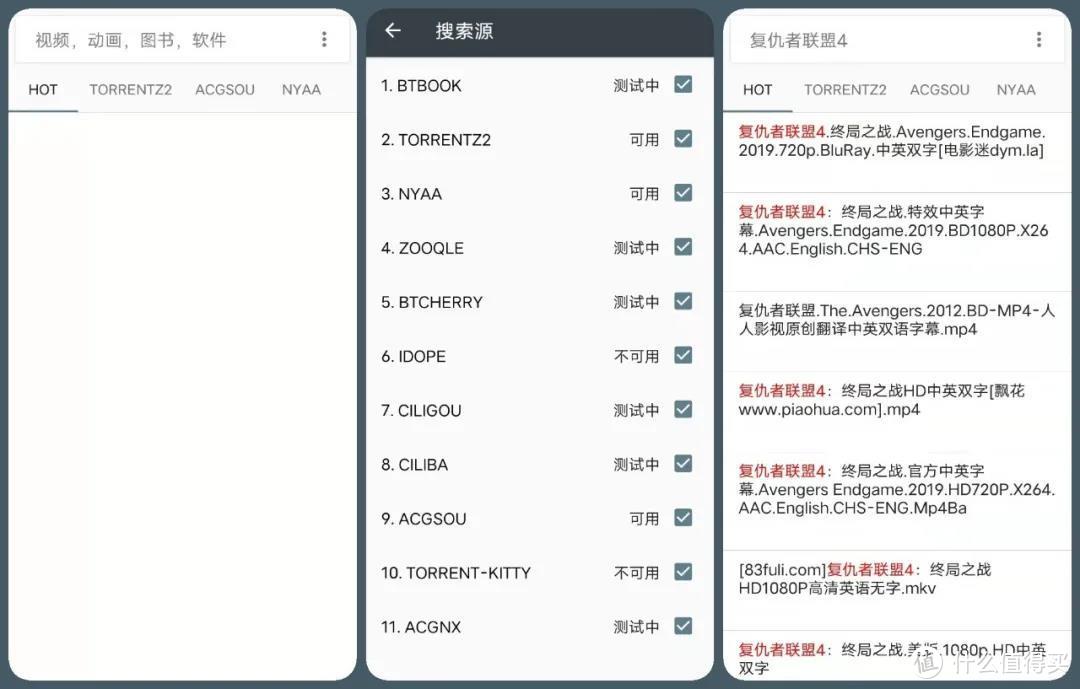Screen dimensions: 1080x689
Task: Toggle the NYAA source checkbox off
Action: click(683, 193)
